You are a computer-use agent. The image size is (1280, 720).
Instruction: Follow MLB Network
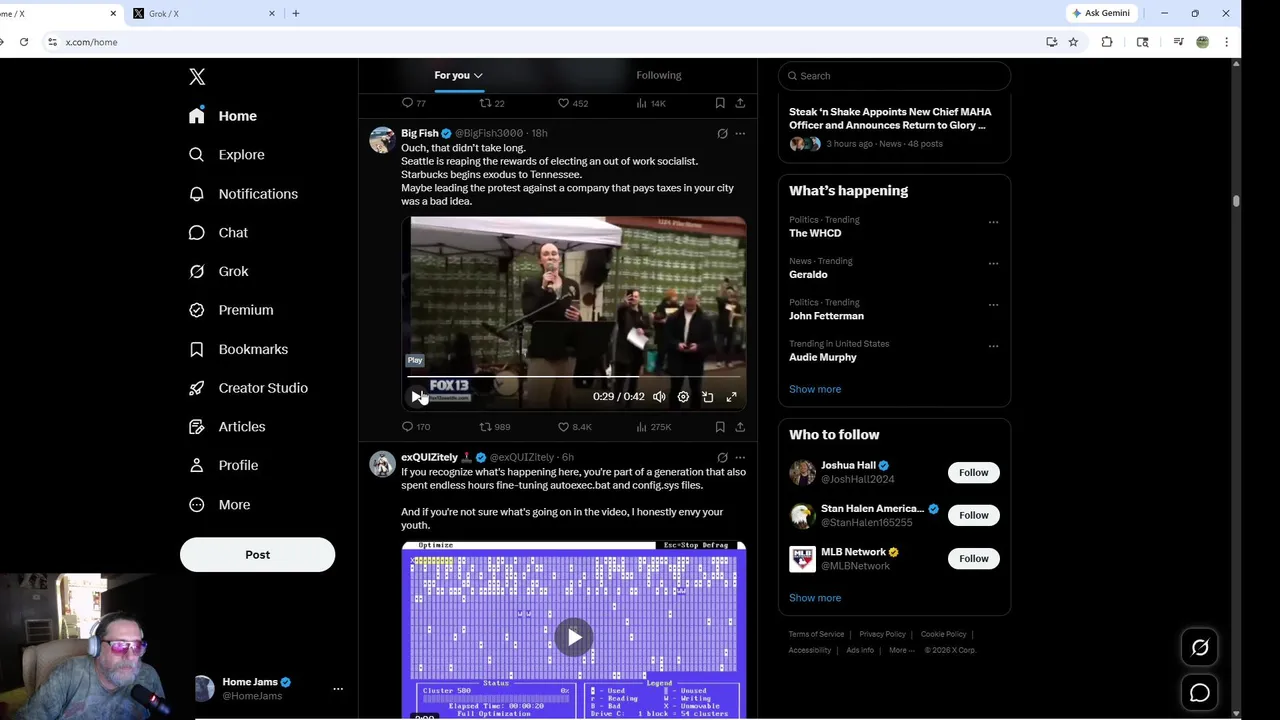[x=973, y=559]
